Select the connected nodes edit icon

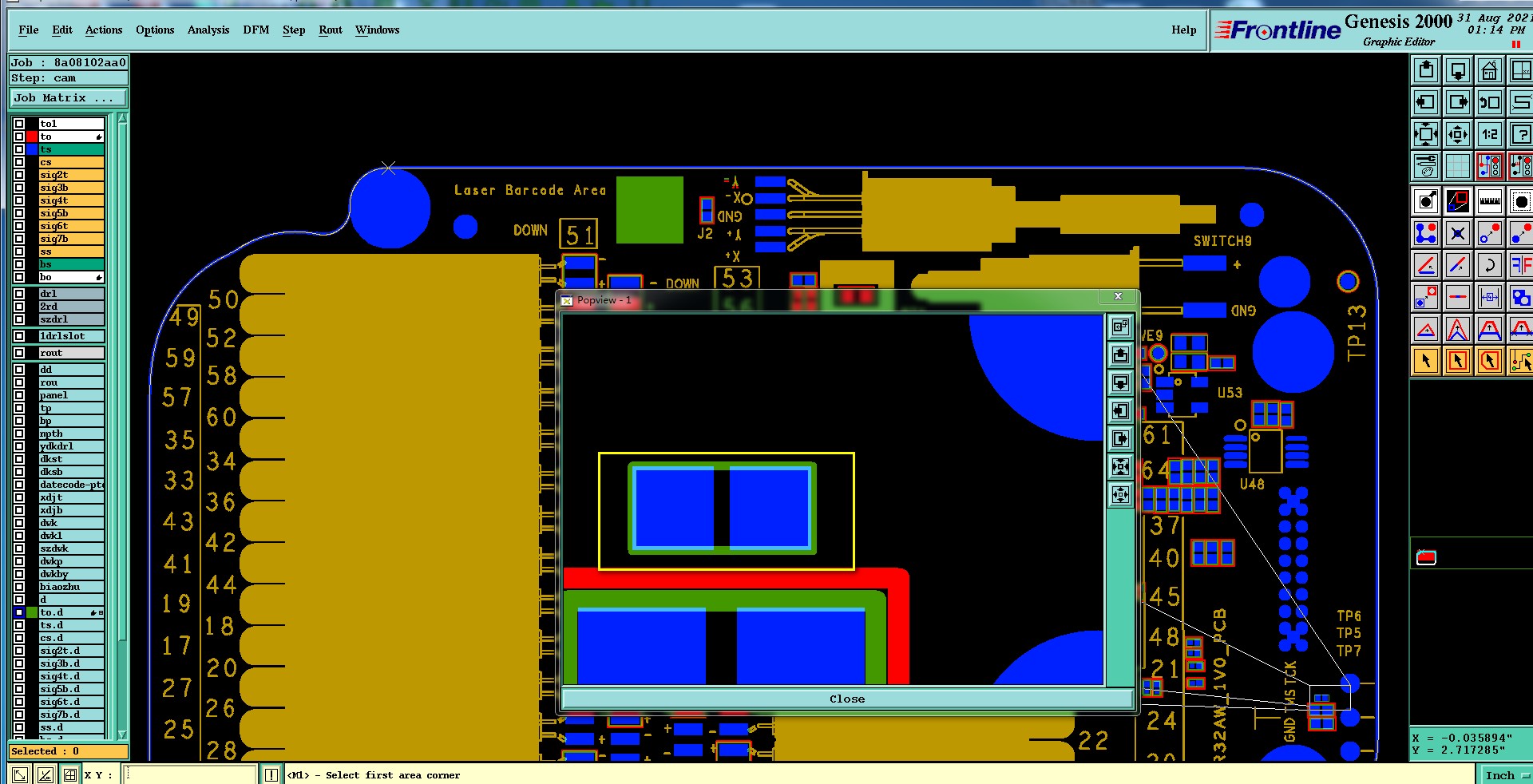[x=1426, y=233]
